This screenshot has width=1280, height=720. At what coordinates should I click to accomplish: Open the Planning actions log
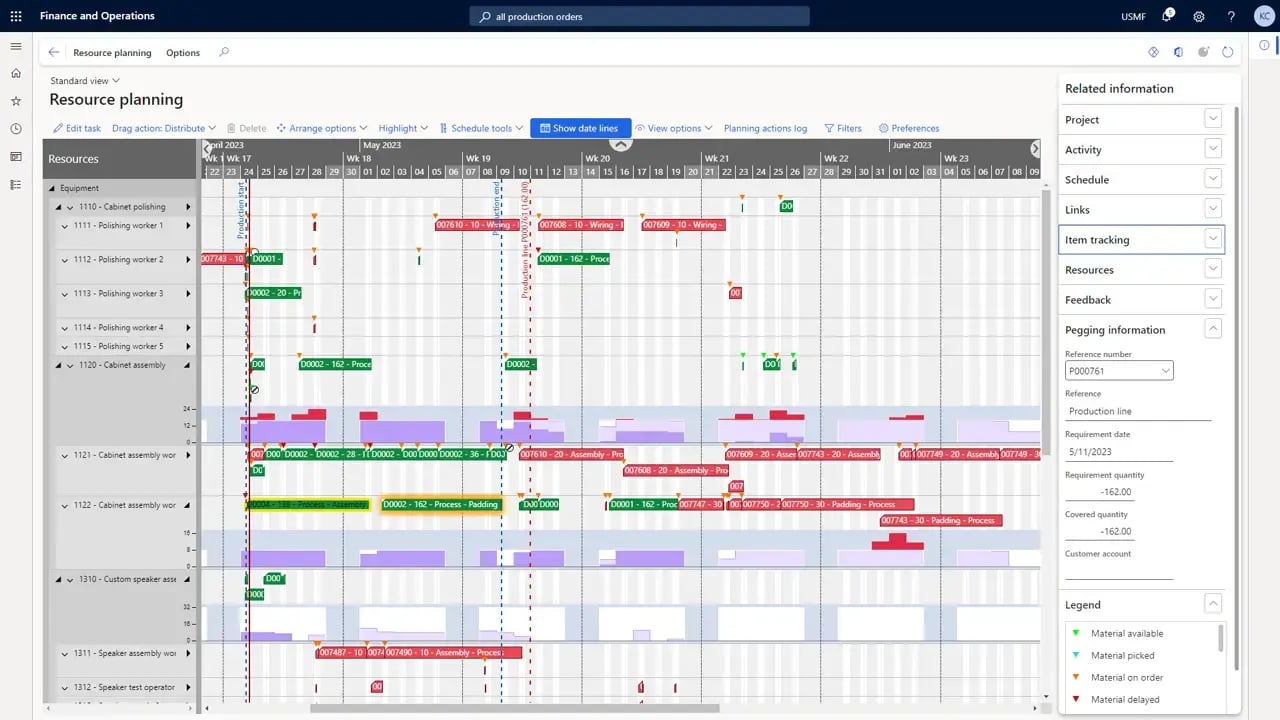click(x=765, y=127)
